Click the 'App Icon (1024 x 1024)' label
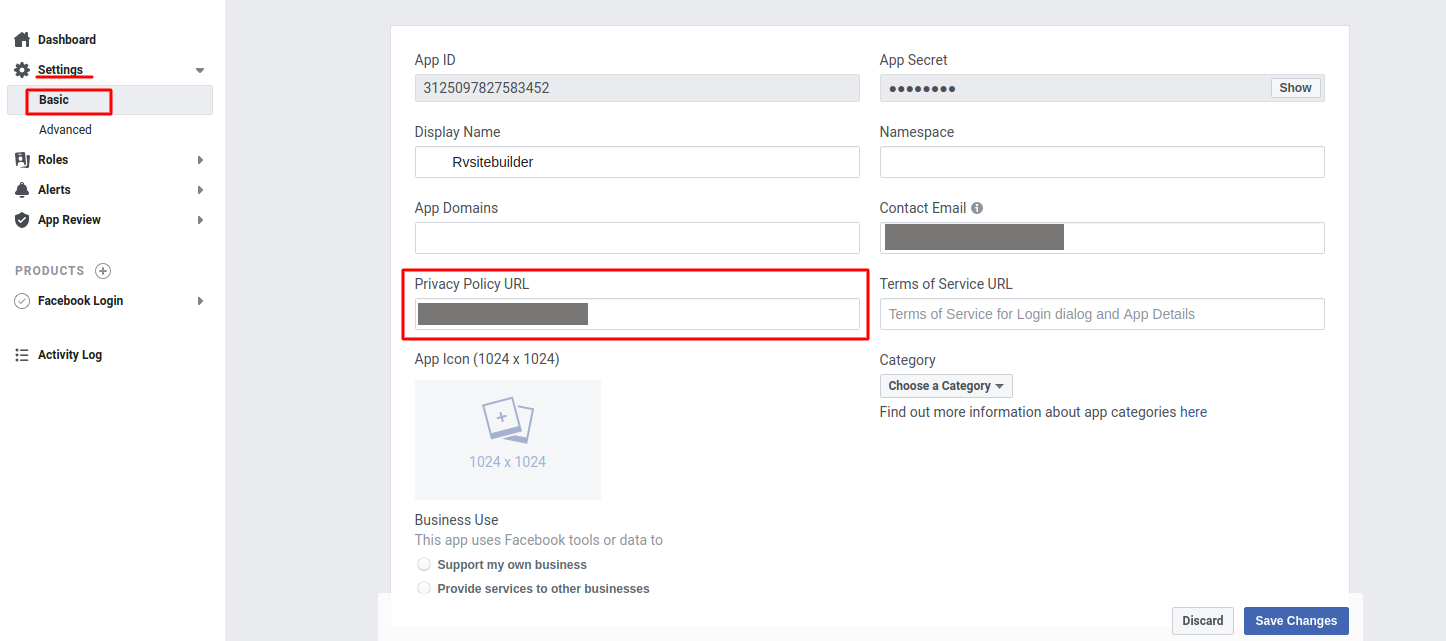This screenshot has height=641, width=1446. (x=487, y=359)
